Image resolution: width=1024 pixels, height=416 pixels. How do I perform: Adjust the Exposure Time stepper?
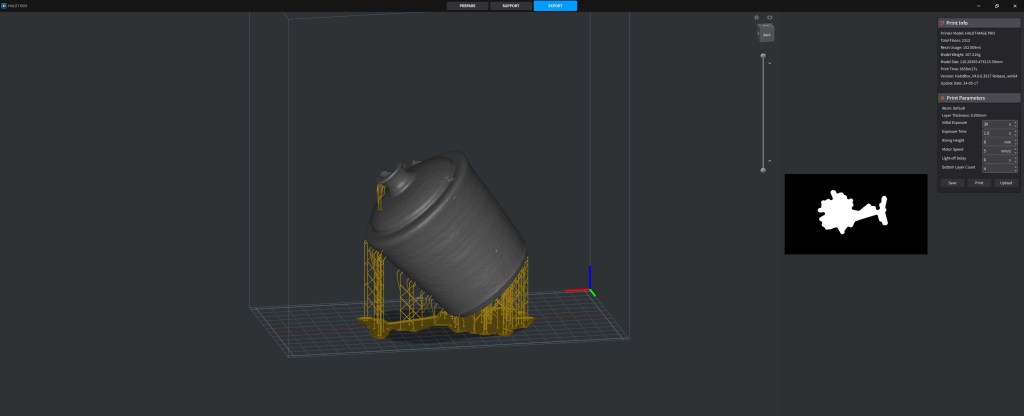coord(1014,132)
